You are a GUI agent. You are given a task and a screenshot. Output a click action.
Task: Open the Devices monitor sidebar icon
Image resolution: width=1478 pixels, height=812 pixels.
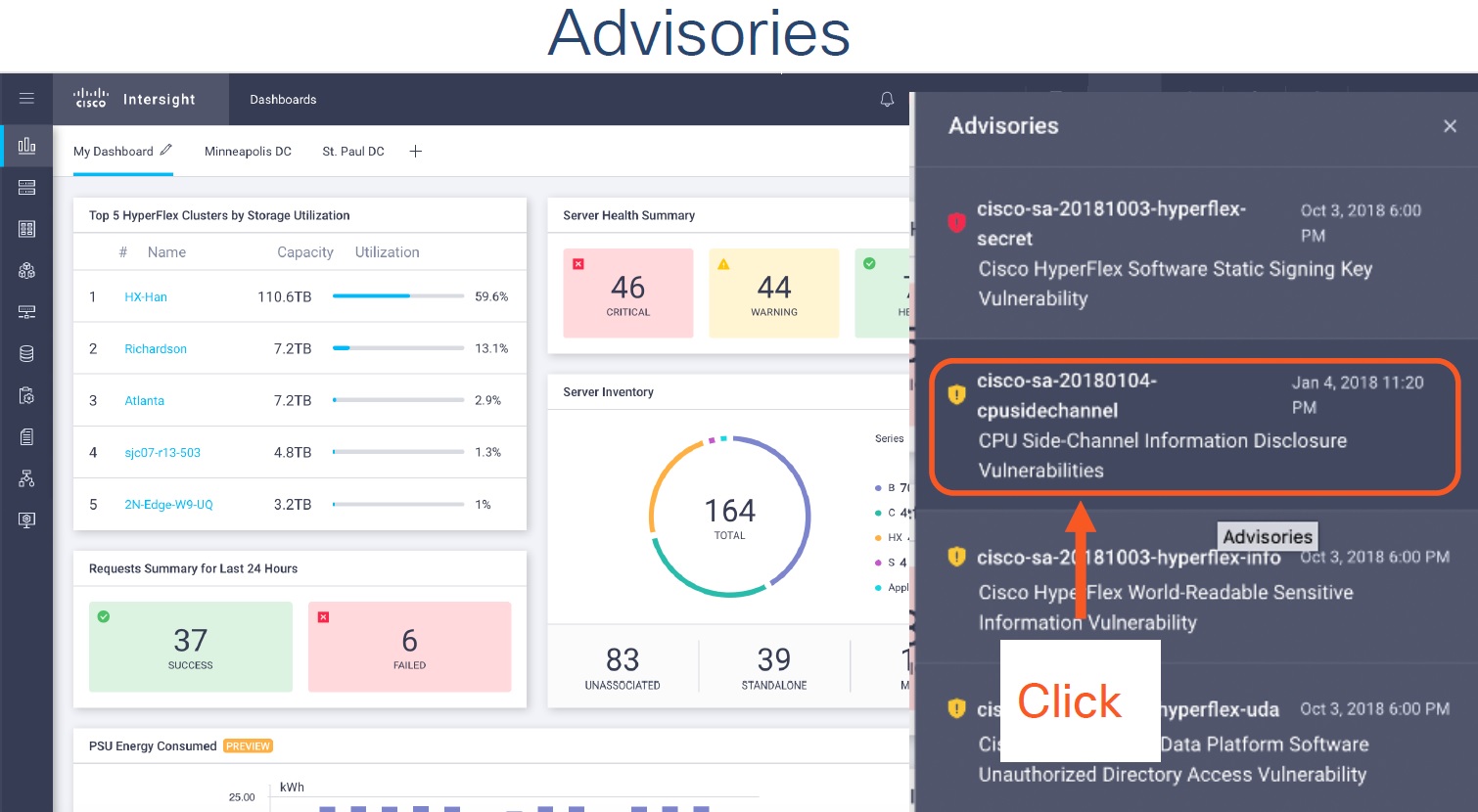pos(26,520)
